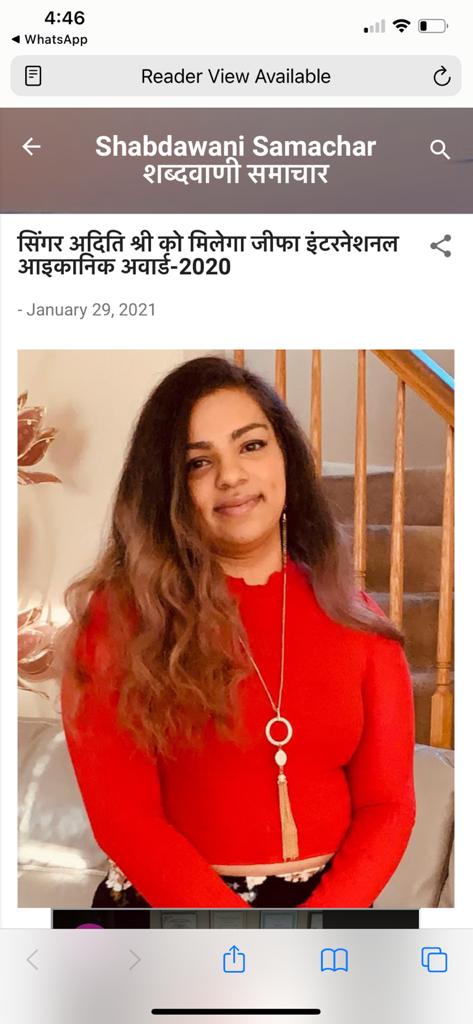Open Reader View page icon
473x1024 pixels.
33,76
